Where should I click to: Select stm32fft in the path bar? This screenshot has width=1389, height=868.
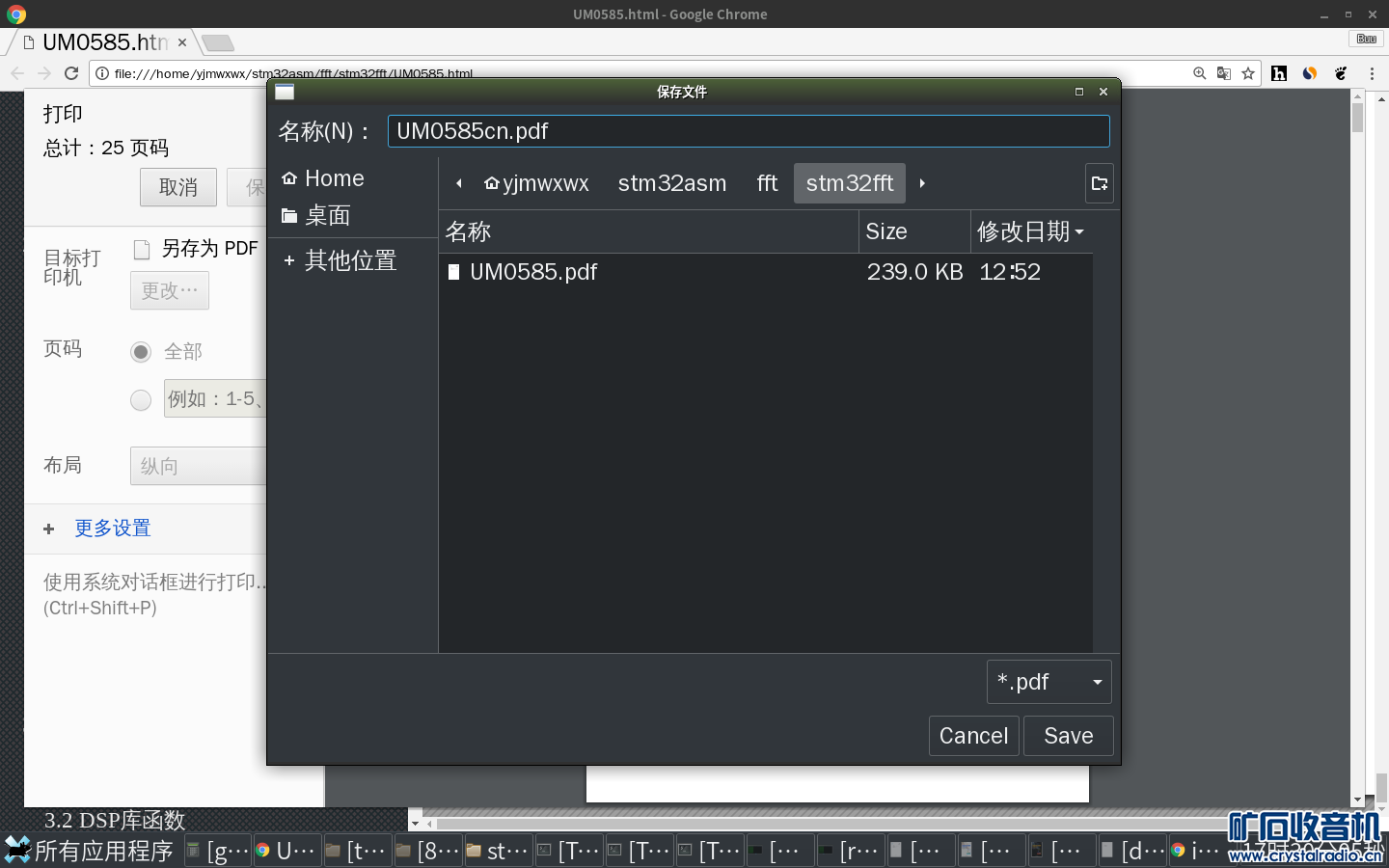(x=850, y=183)
